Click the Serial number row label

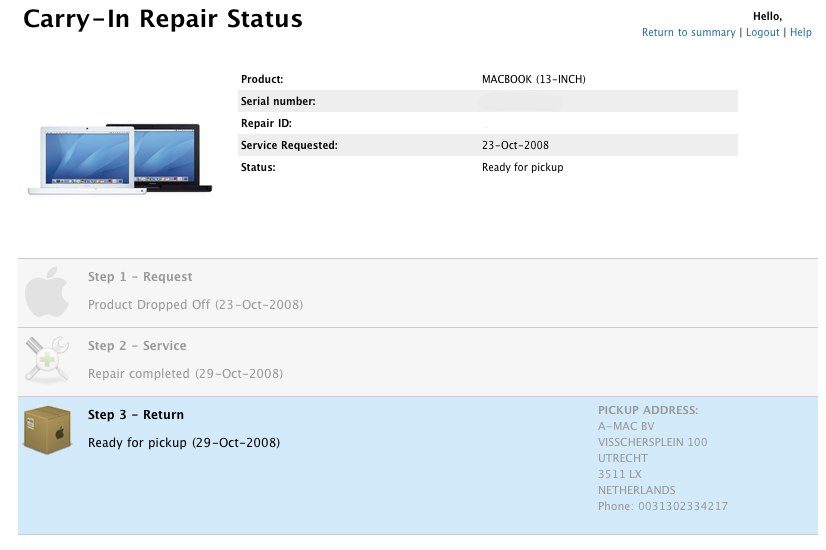tap(278, 101)
